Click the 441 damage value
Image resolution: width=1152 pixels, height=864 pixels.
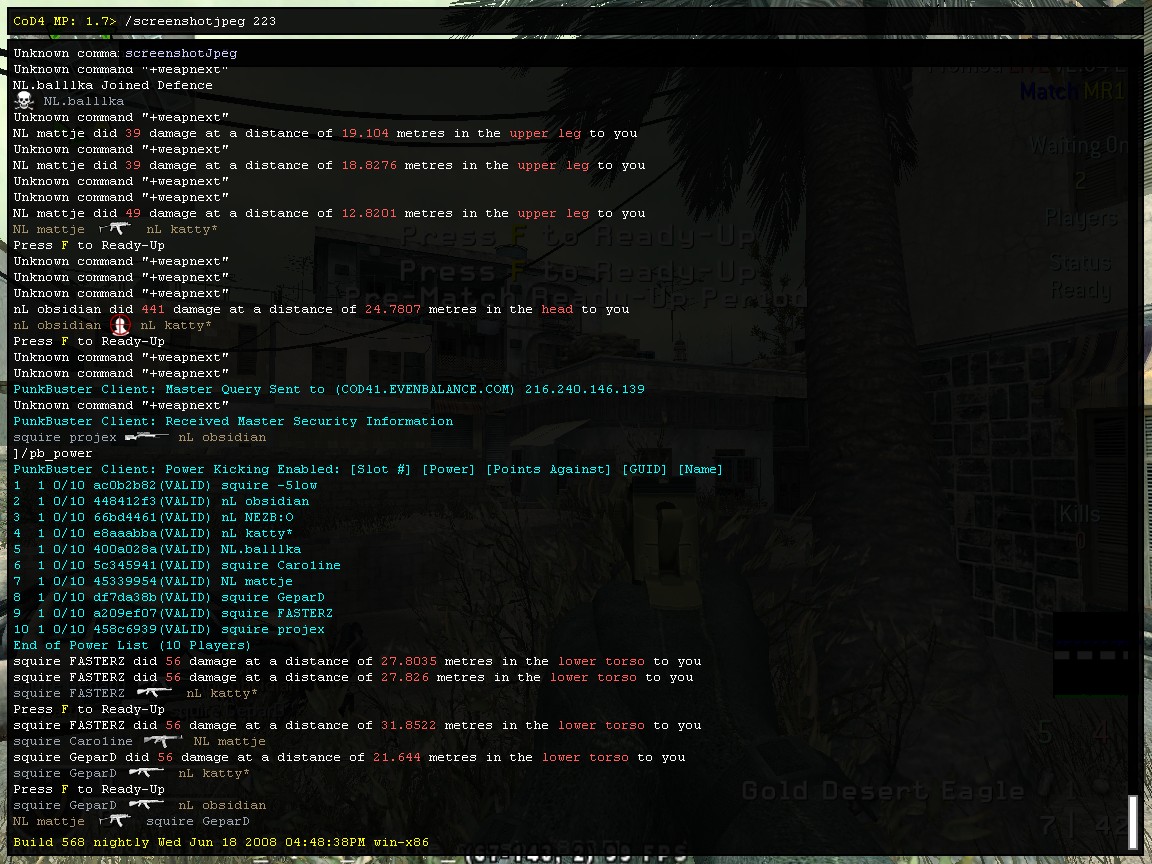click(x=153, y=309)
